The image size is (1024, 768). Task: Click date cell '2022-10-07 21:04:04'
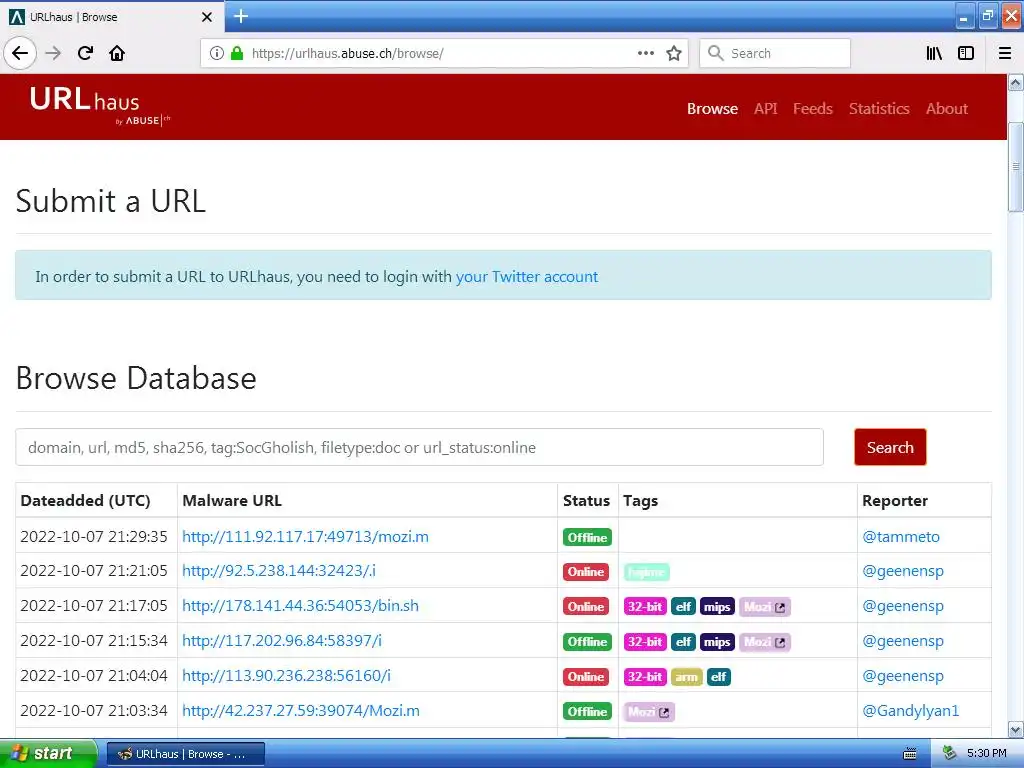click(x=94, y=676)
